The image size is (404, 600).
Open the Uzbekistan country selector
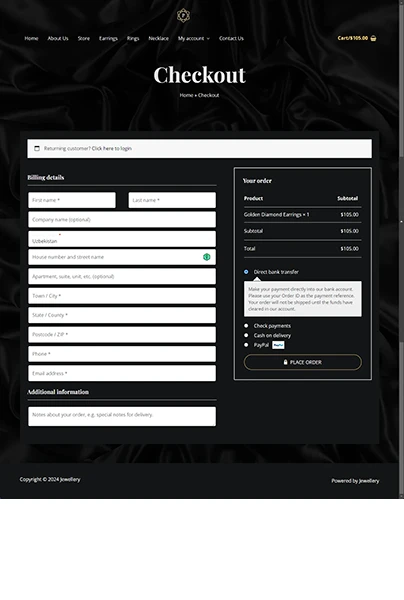point(122,239)
